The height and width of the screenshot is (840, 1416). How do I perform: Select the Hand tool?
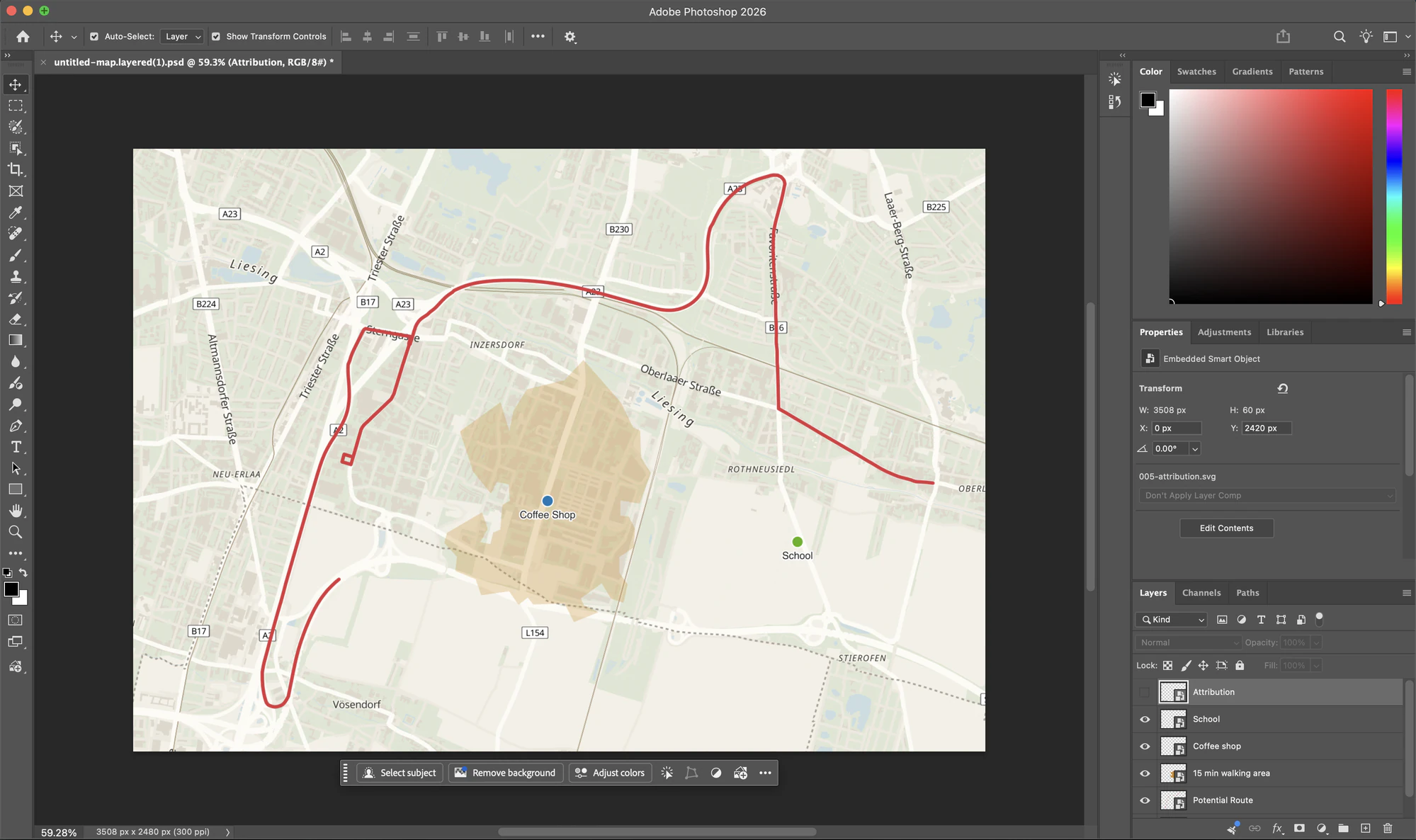tap(15, 511)
